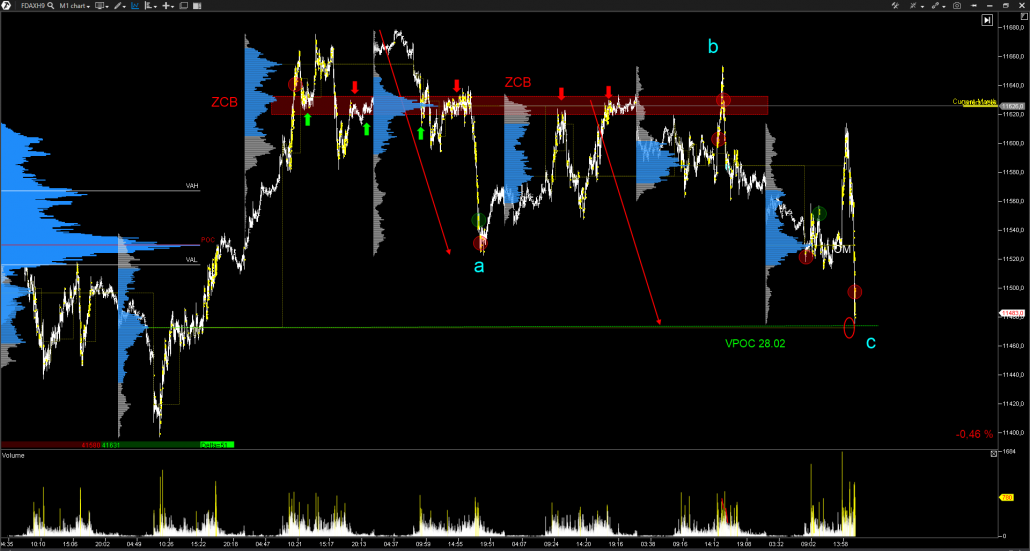This screenshot has height=551, width=1030.
Task: Select the ZCB label near chart center
Action: [x=518, y=83]
